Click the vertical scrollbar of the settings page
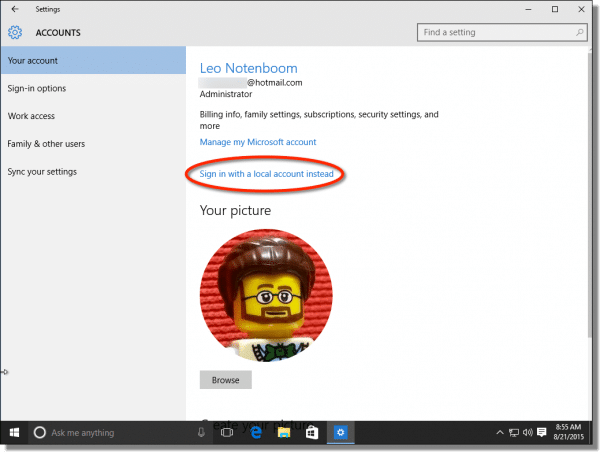This screenshot has width=600, height=452. click(590, 195)
